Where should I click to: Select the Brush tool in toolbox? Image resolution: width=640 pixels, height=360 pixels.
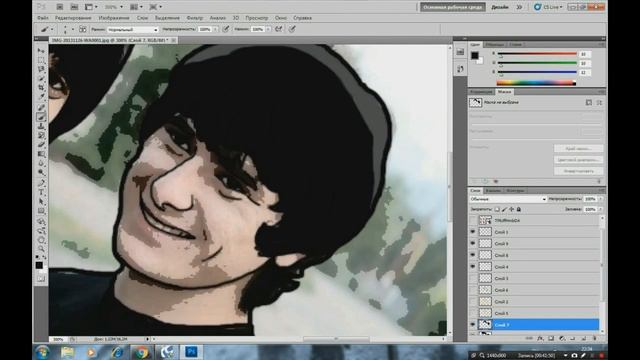41,117
